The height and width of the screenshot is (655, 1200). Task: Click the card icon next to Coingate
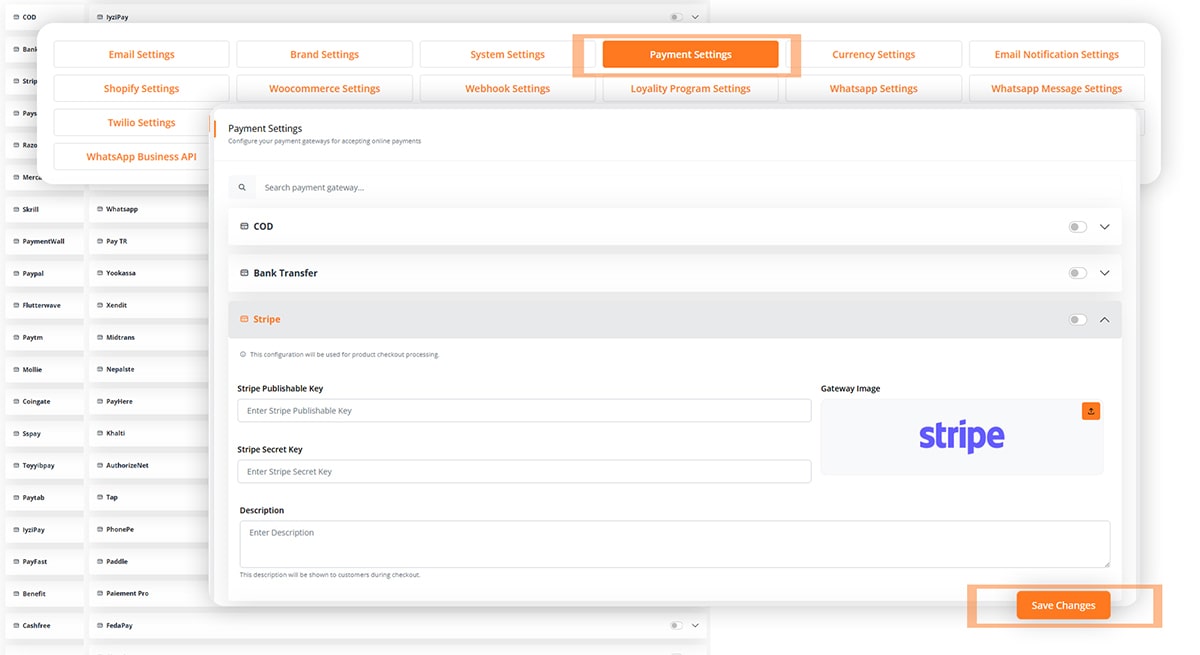coord(16,401)
